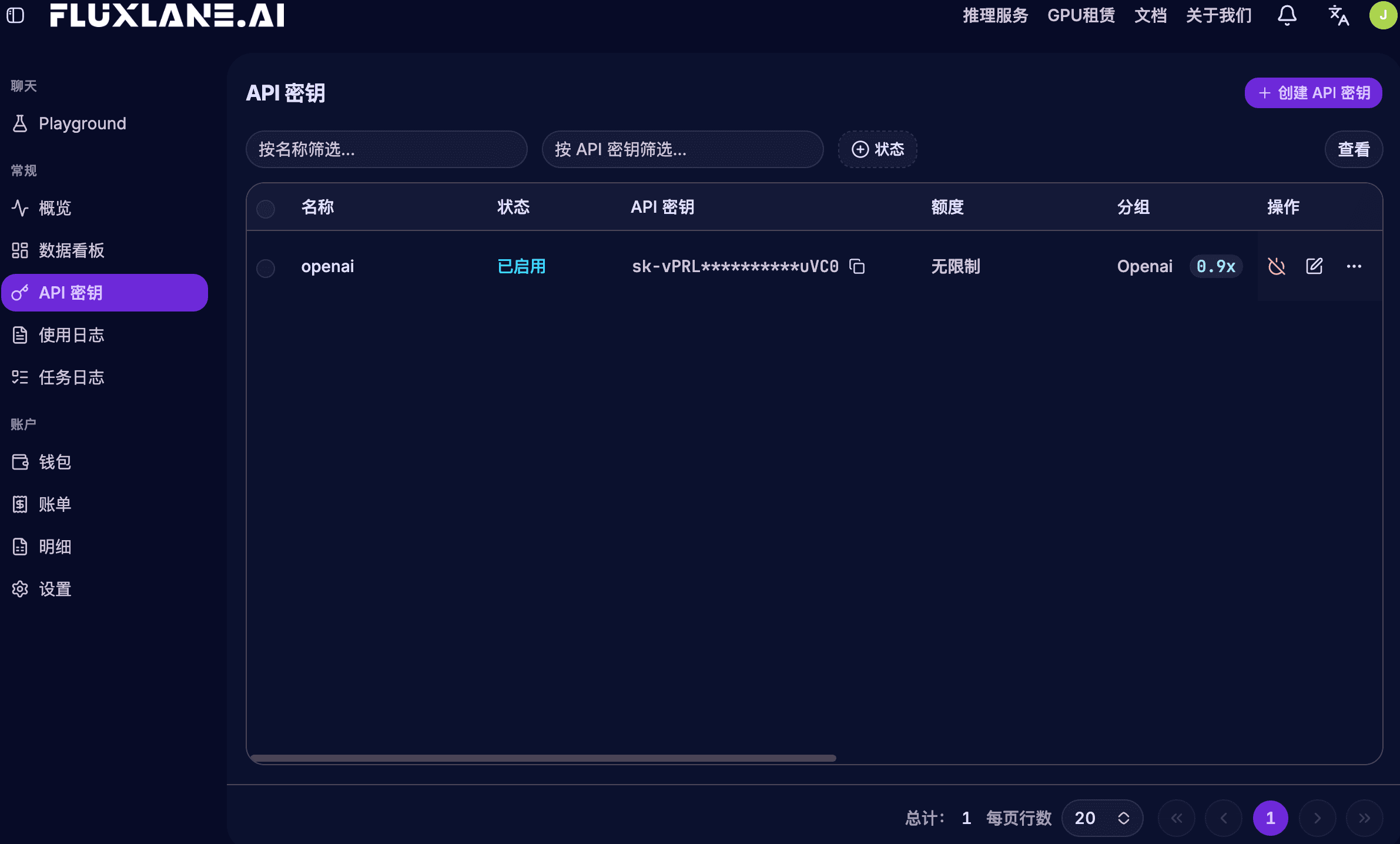Click the FLUXLANE.AI logo
The height and width of the screenshot is (844, 1400).
coord(167,15)
